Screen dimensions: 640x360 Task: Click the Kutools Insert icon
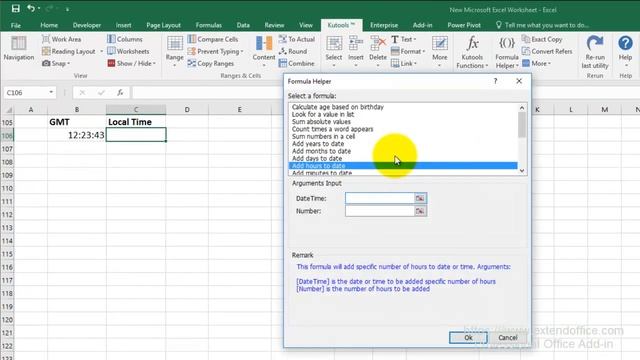point(356,44)
